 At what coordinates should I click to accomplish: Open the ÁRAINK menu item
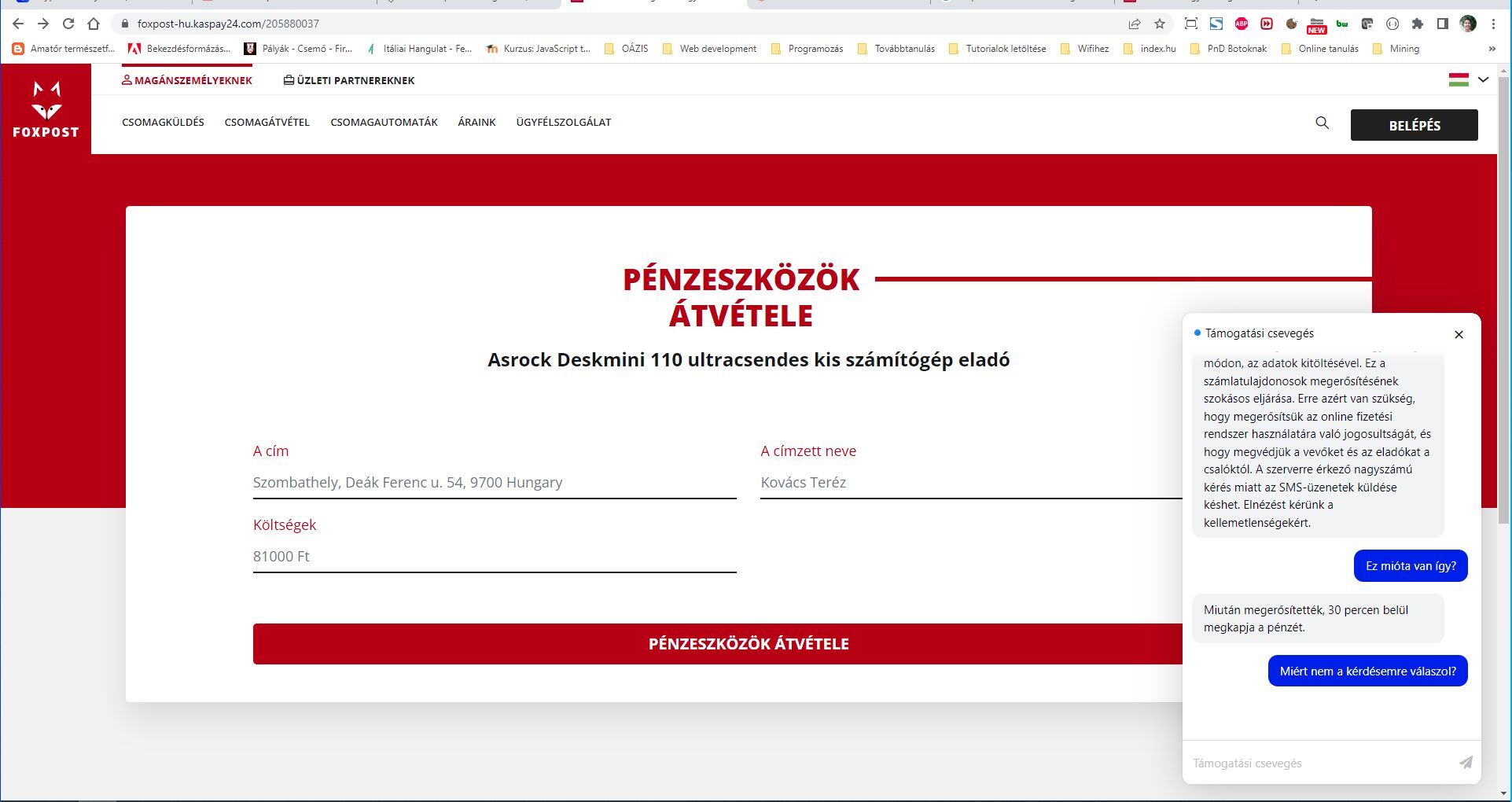point(476,122)
